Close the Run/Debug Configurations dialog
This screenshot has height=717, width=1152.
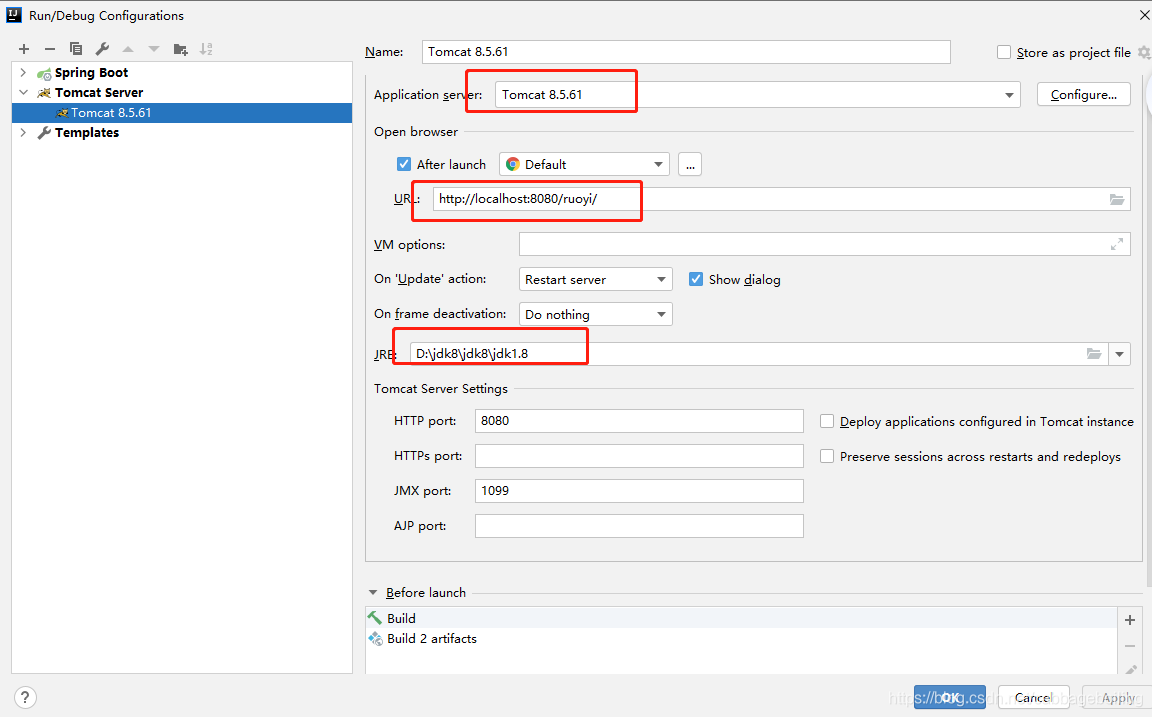click(1144, 15)
